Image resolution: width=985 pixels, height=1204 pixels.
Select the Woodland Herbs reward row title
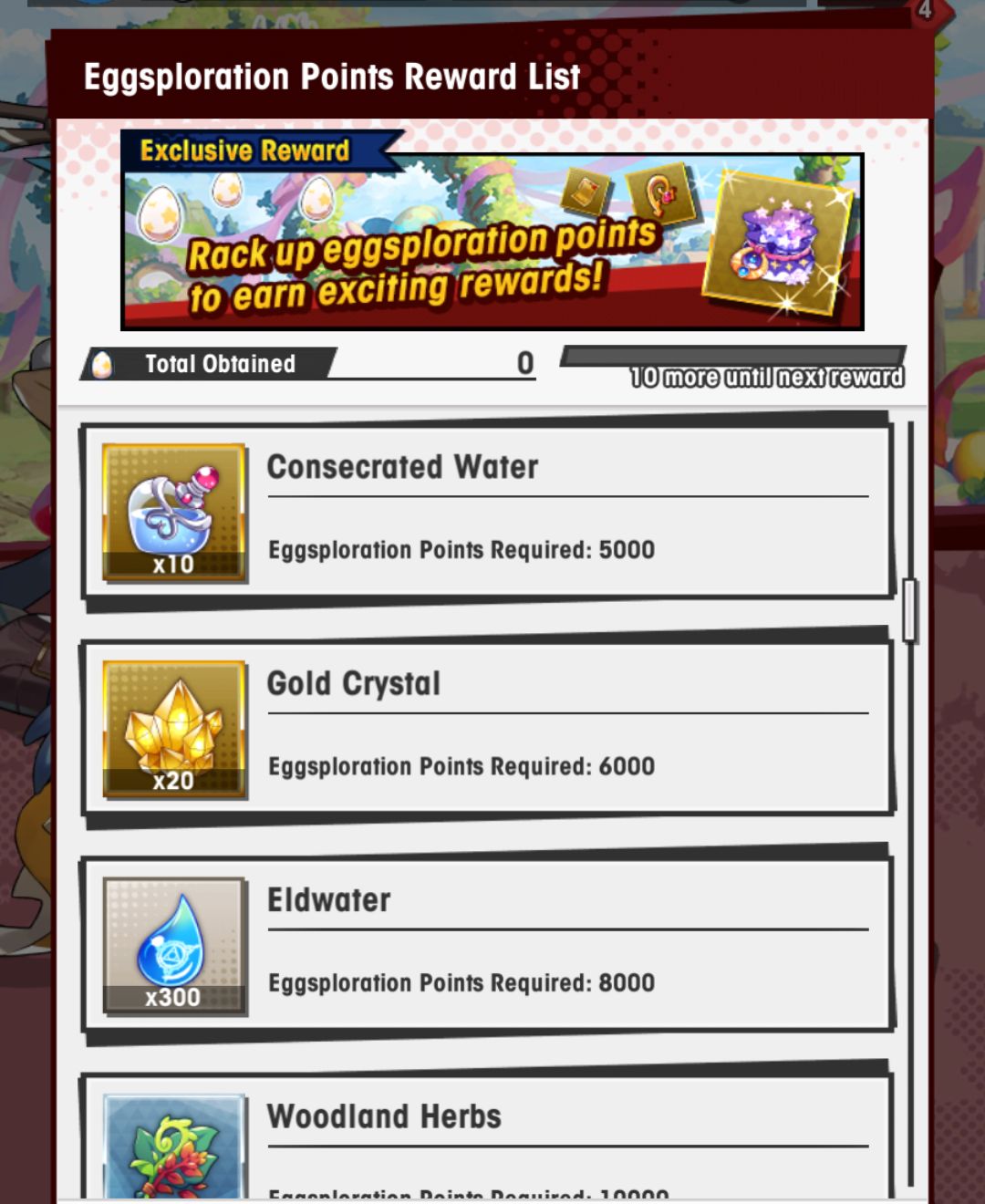384,1116
